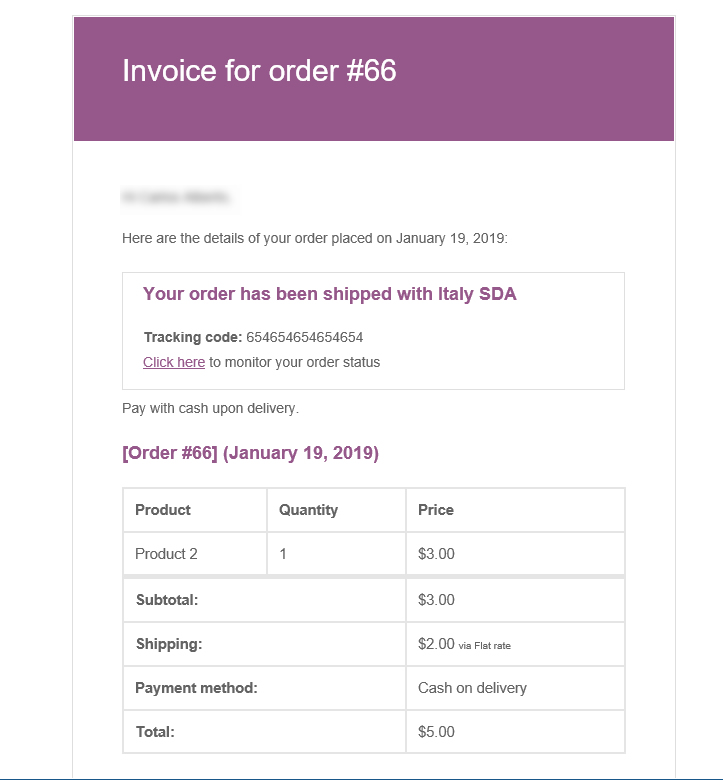Click the Product column header
This screenshot has height=780, width=723.
click(163, 510)
